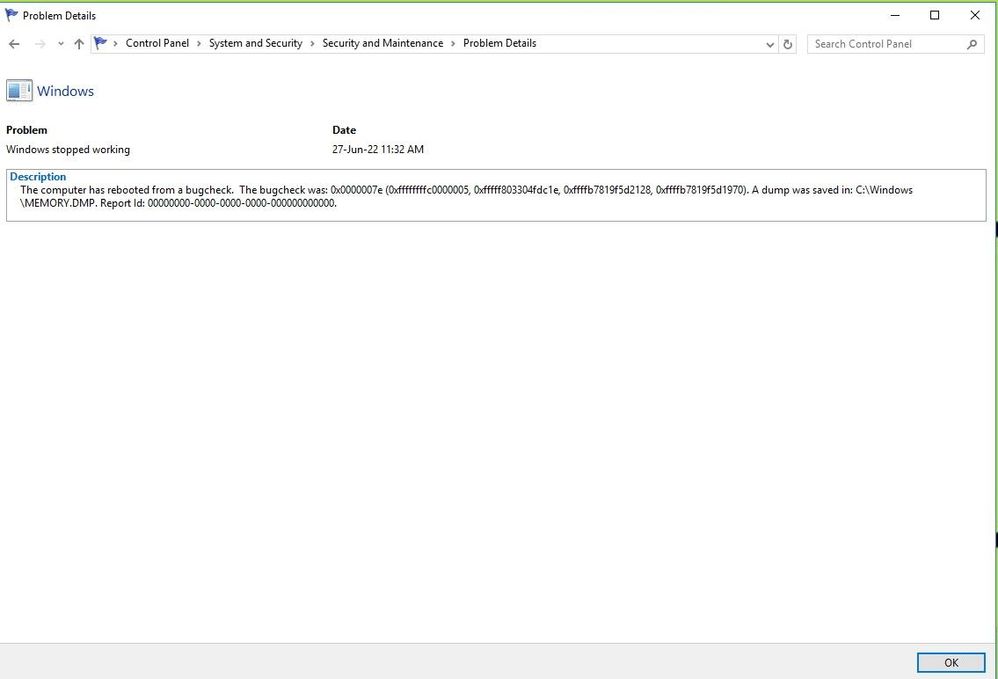
Task: Click the Forward navigation arrow
Action: pyautogui.click(x=39, y=44)
